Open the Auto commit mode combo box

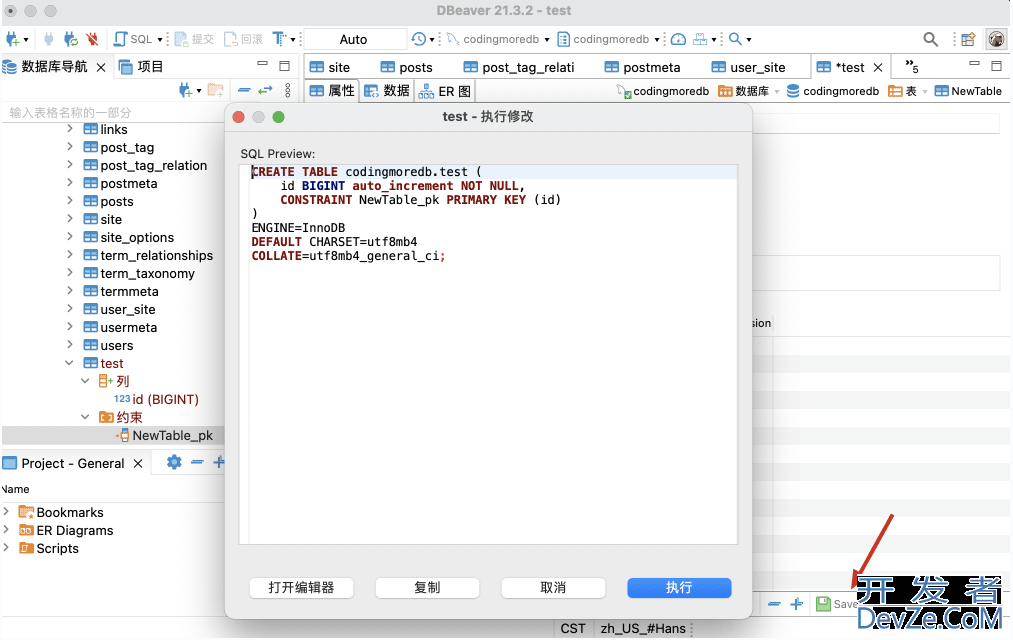(355, 39)
